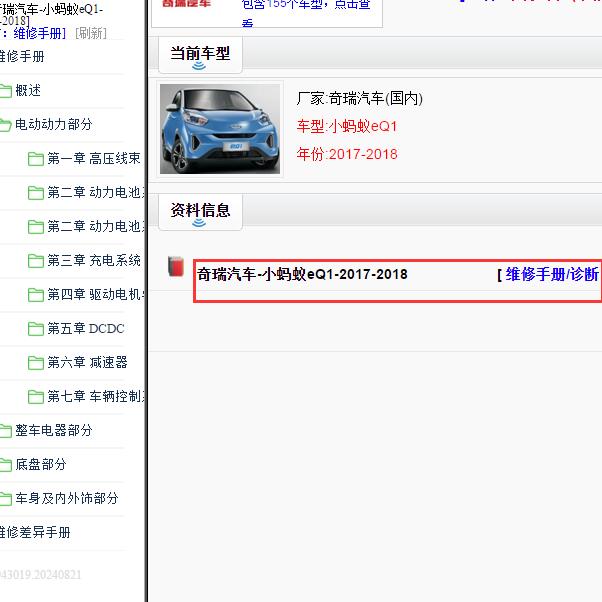Image resolution: width=602 pixels, height=602 pixels.
Task: Open 第六章 减速器 chapter
Action: click(87, 362)
